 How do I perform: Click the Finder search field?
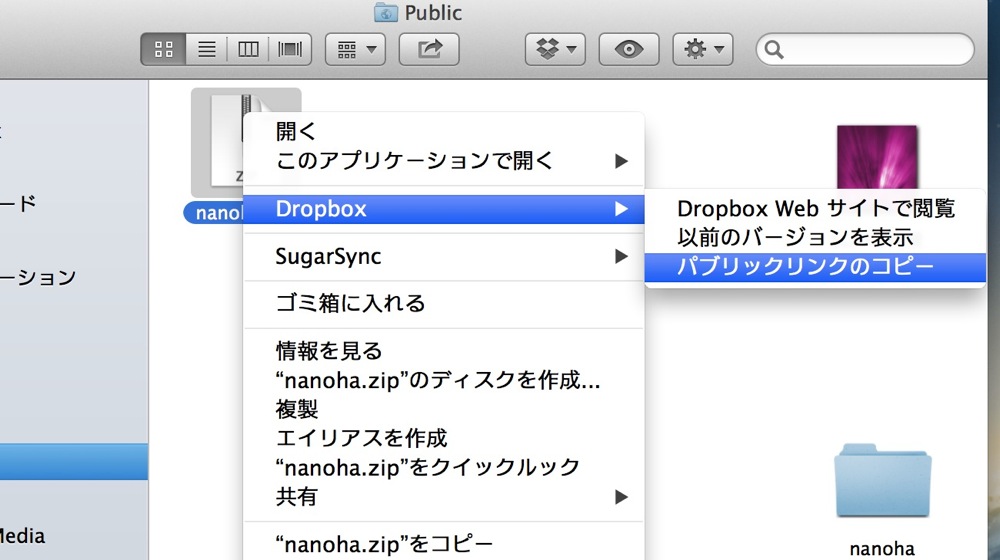[x=865, y=49]
